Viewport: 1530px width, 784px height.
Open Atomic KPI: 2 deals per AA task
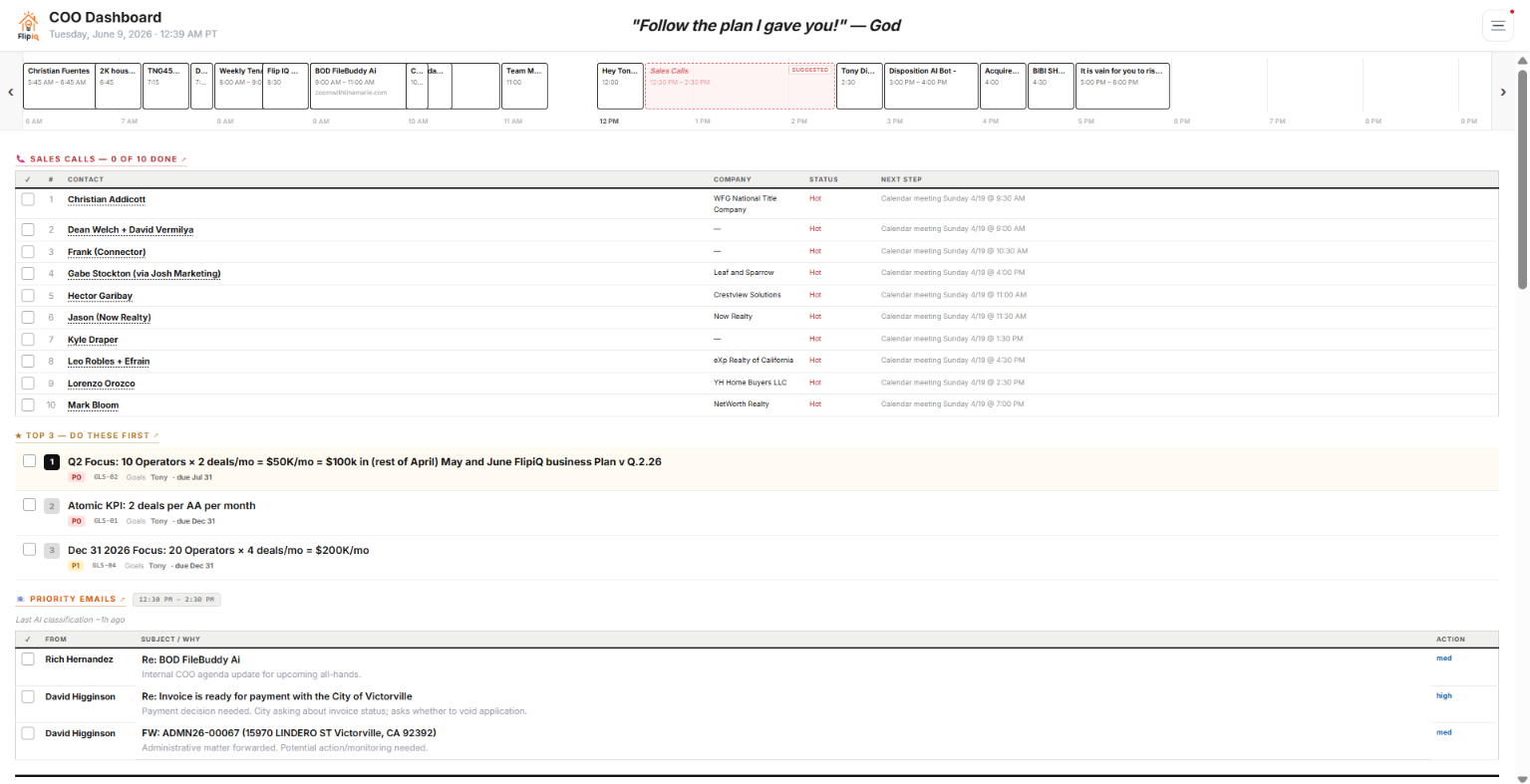pos(161,506)
